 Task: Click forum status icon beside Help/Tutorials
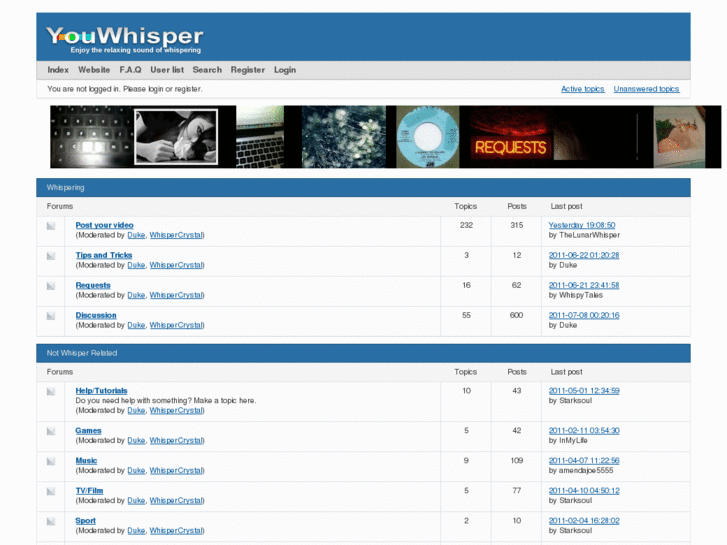pyautogui.click(x=51, y=392)
